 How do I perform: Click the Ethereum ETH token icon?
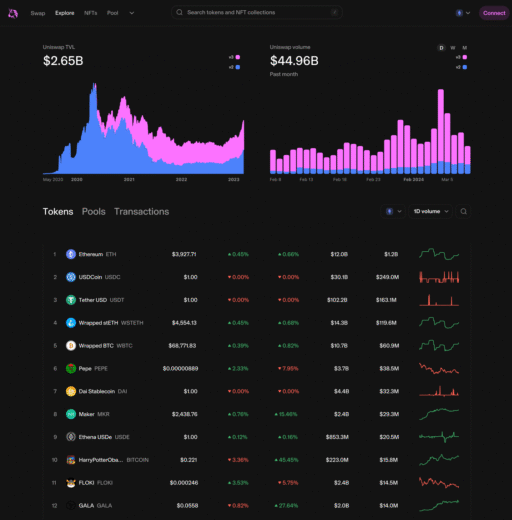[71, 254]
